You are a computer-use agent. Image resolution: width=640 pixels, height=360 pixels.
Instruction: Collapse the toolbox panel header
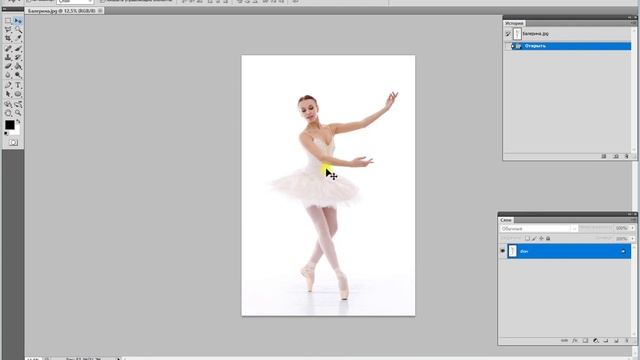click(x=13, y=9)
